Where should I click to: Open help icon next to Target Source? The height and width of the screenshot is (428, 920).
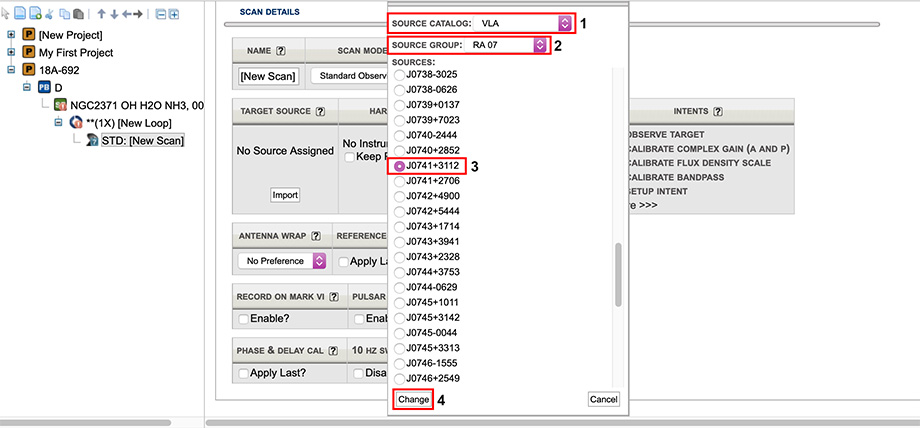pyautogui.click(x=319, y=112)
